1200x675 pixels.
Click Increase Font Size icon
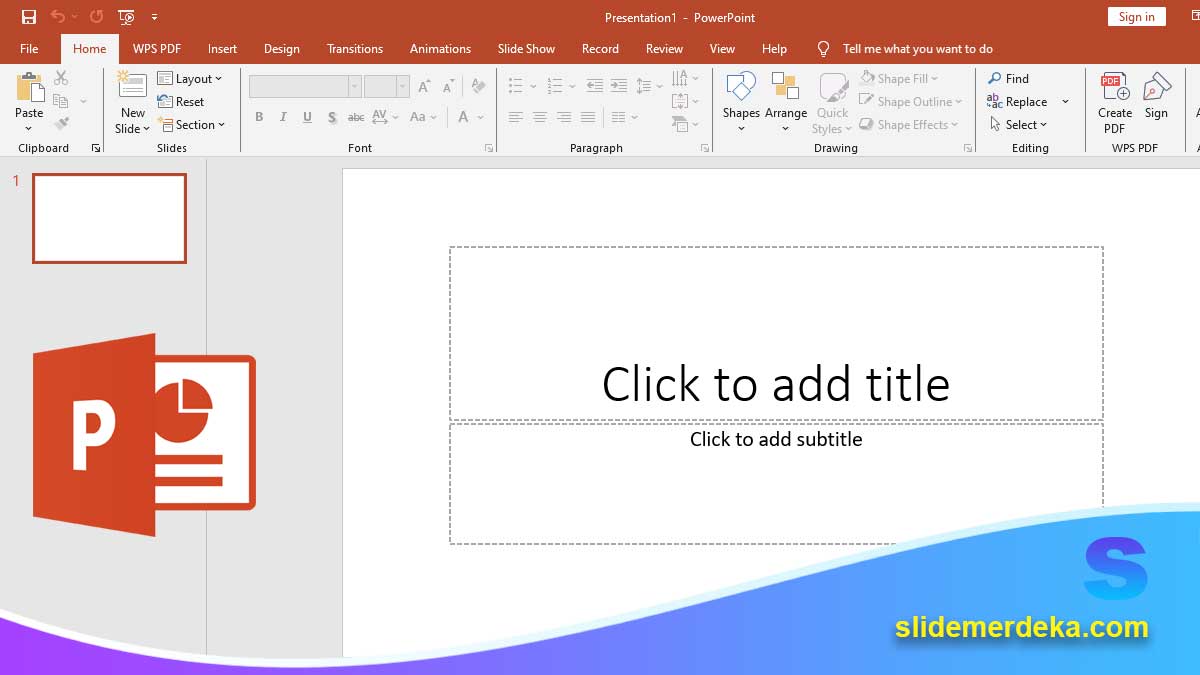click(424, 87)
